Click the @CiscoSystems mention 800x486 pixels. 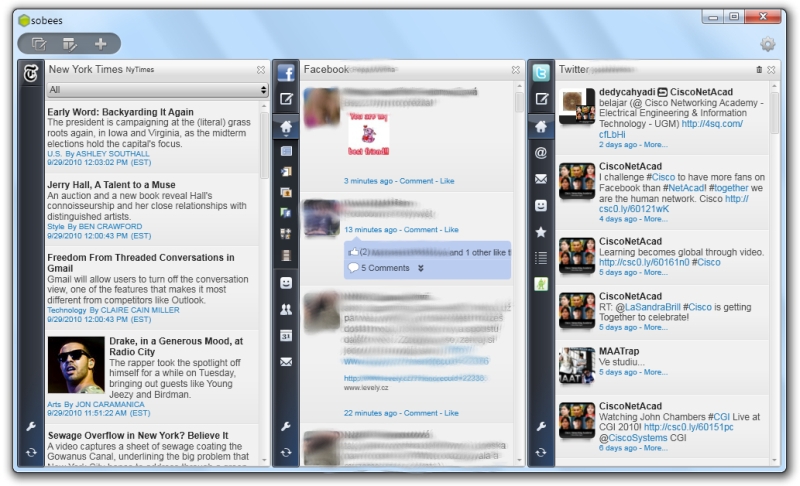pyautogui.click(x=633, y=438)
